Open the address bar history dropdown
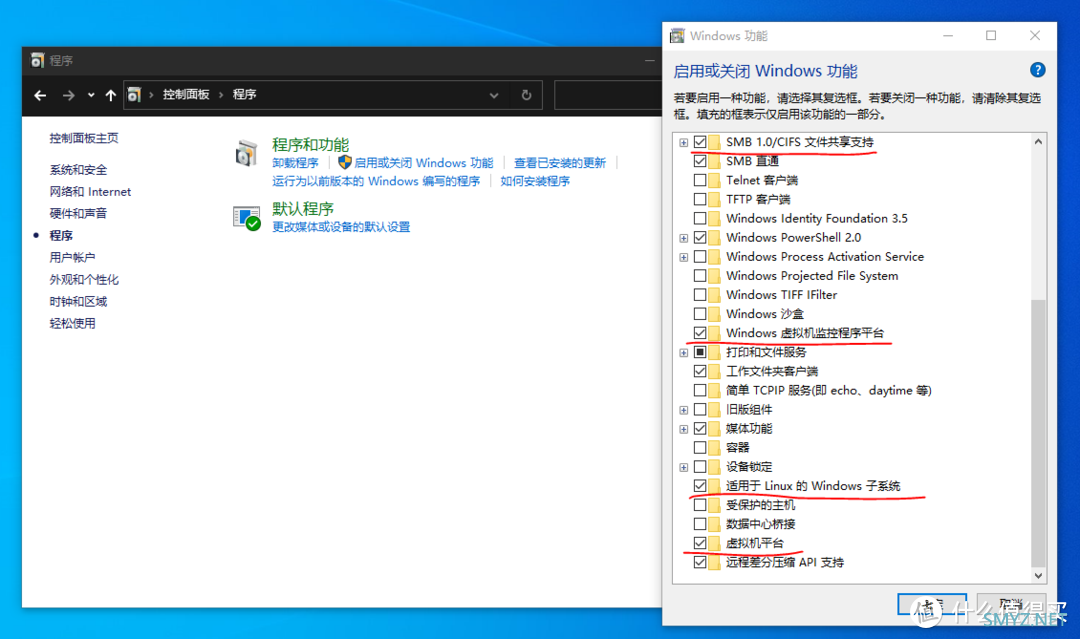Screen dimensions: 1080x639 [494, 96]
